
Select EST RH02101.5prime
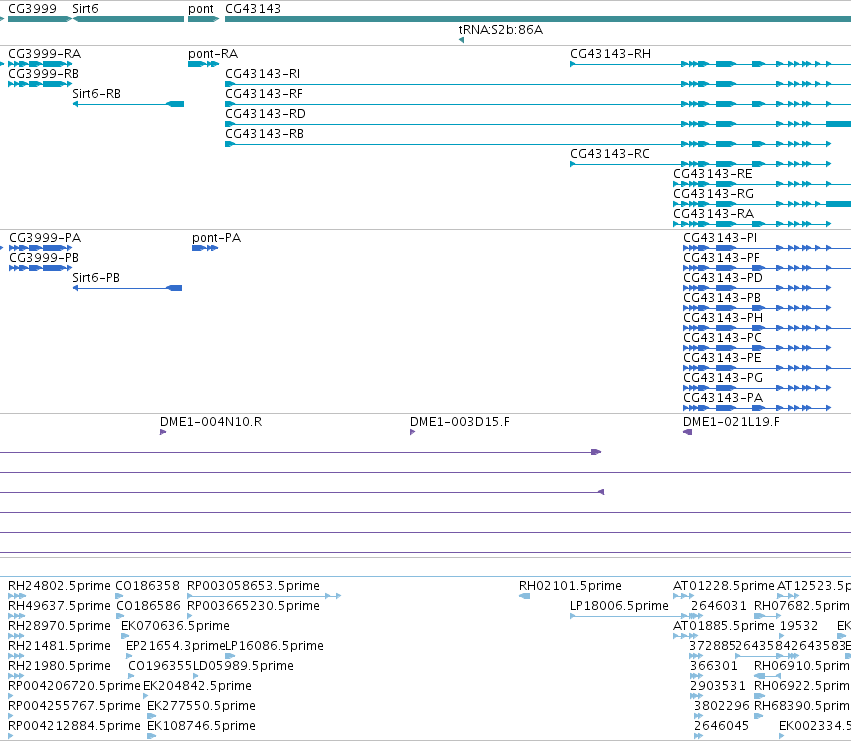pyautogui.click(x=570, y=586)
